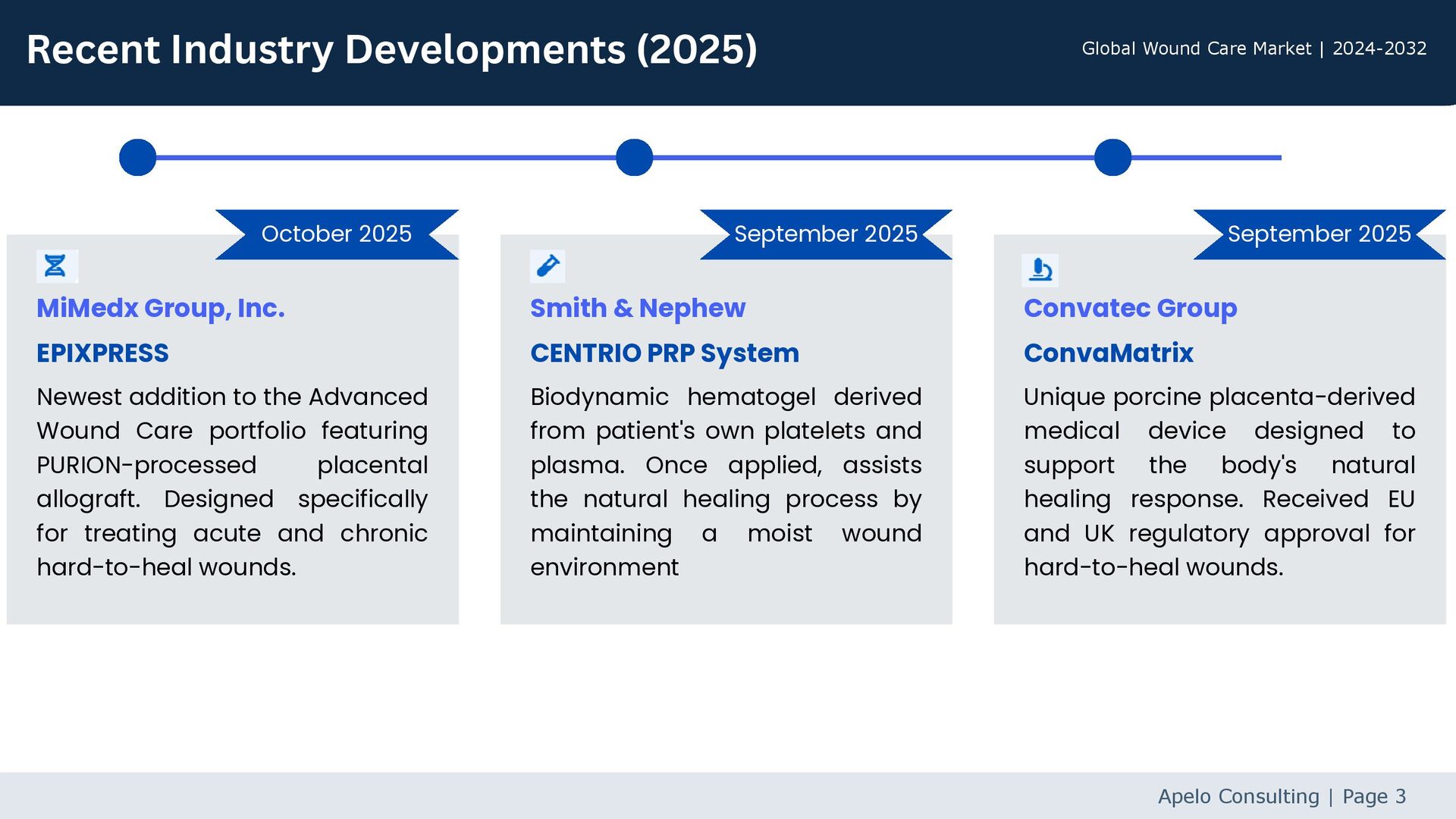The height and width of the screenshot is (819, 1456).
Task: Select the ConvaMatrix product title
Action: (1108, 353)
